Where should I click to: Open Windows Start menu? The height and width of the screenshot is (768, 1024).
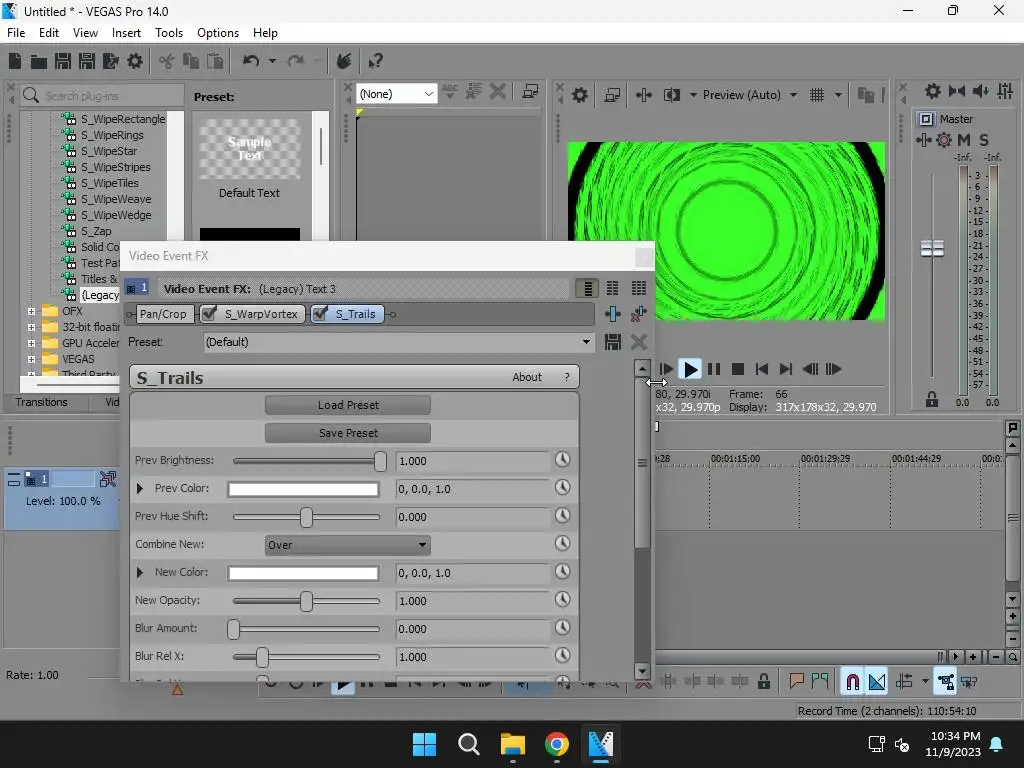[424, 744]
